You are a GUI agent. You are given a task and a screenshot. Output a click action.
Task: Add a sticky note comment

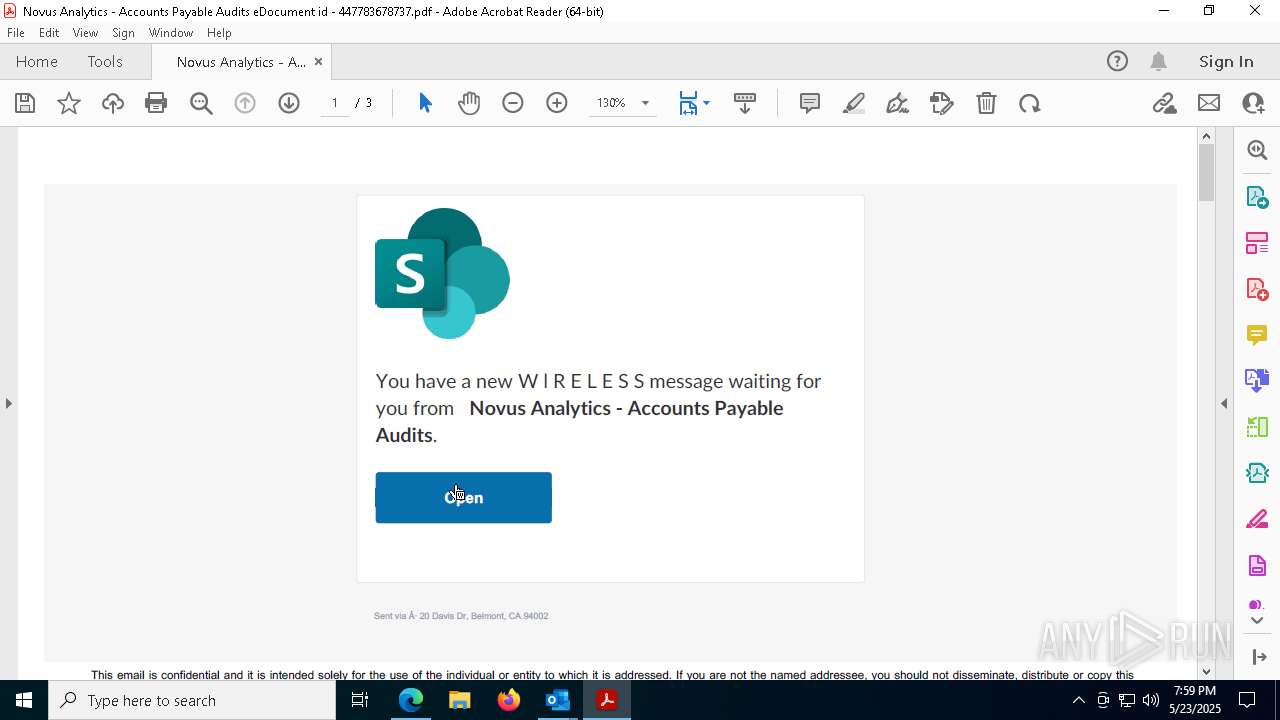810,103
